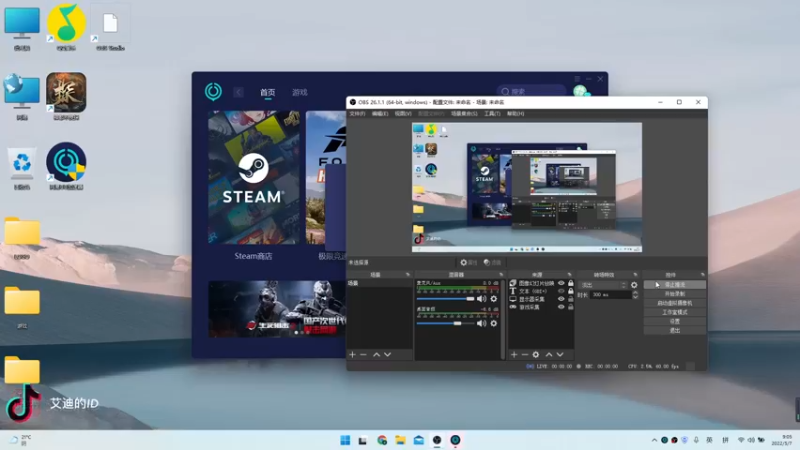
Task: Remove selected scene with minus icon
Action: pyautogui.click(x=363, y=354)
